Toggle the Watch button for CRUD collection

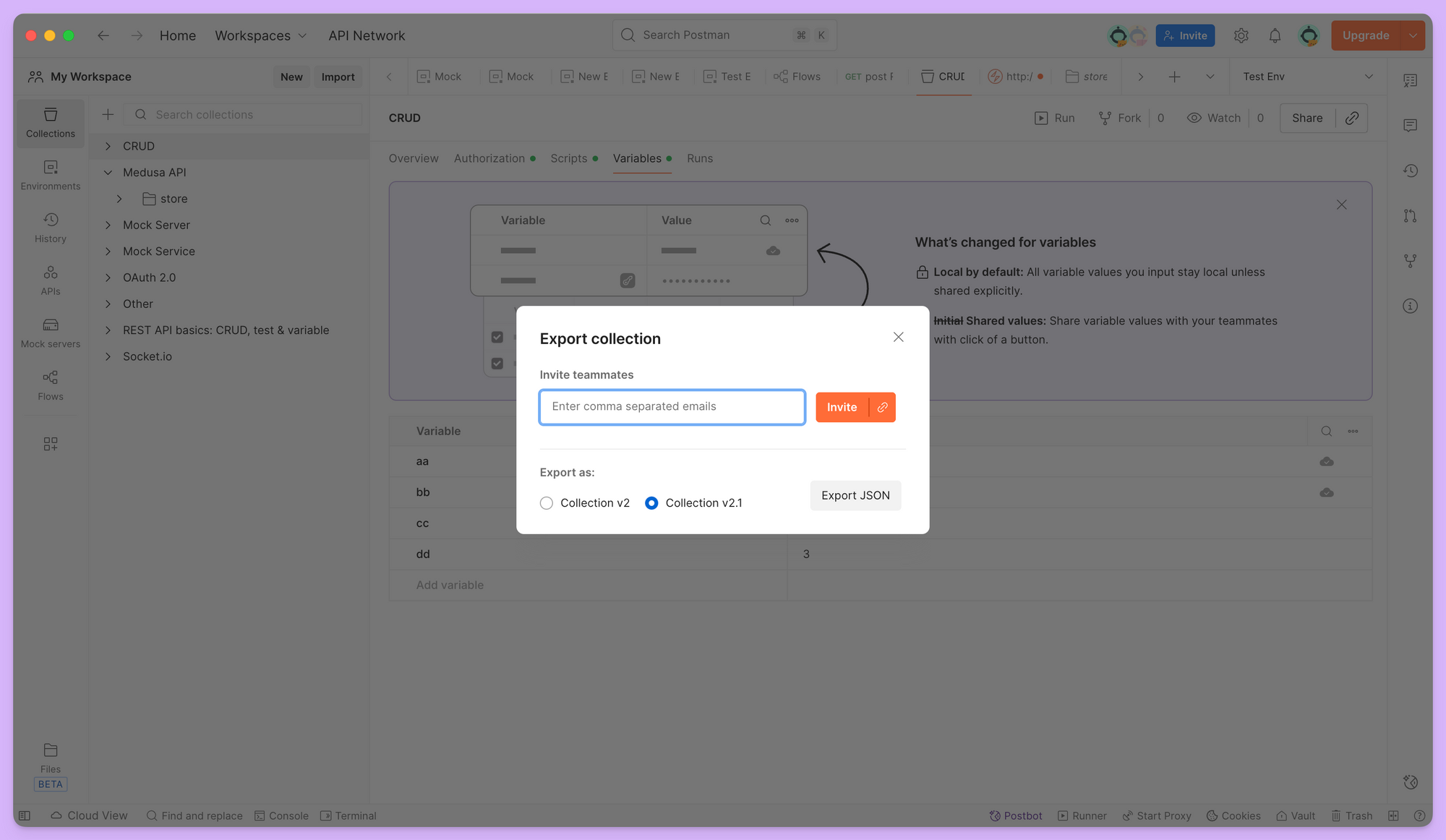tap(1213, 117)
